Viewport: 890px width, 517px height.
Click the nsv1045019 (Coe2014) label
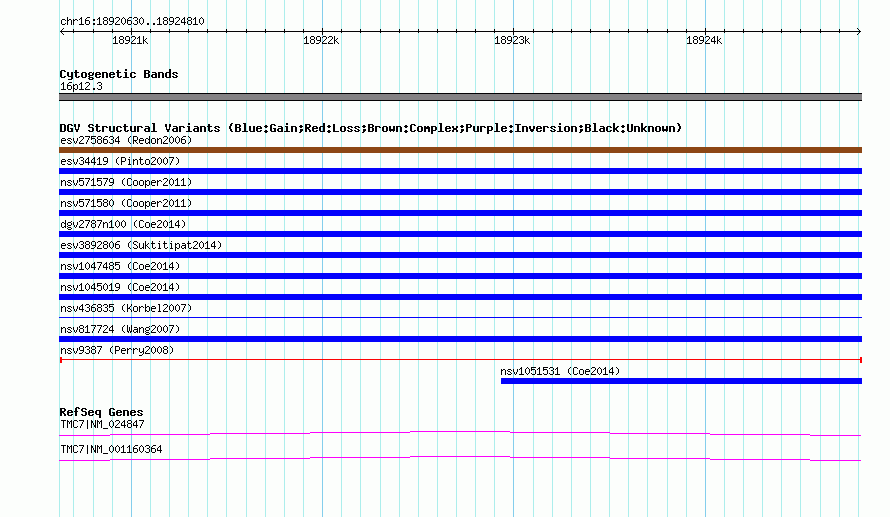coord(120,287)
